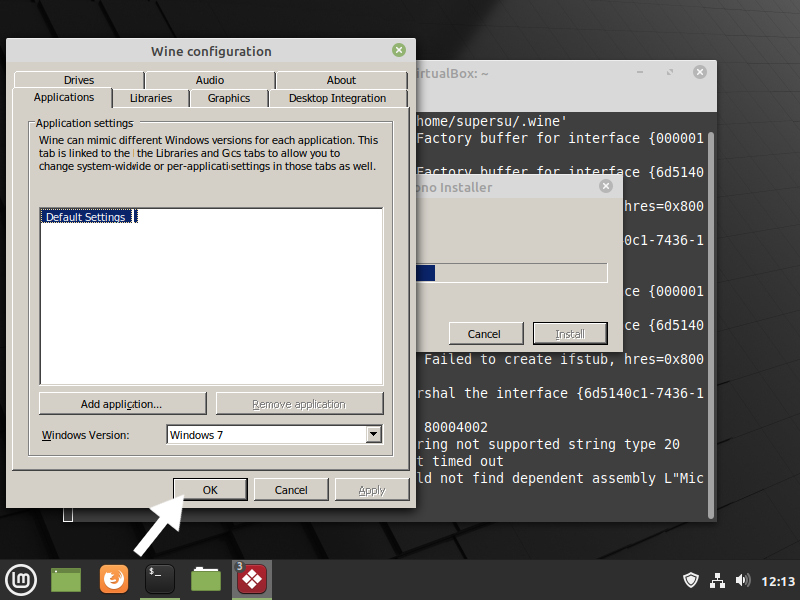800x600 pixels.
Task: Select the Wine taskbar icon
Action: tap(252, 580)
